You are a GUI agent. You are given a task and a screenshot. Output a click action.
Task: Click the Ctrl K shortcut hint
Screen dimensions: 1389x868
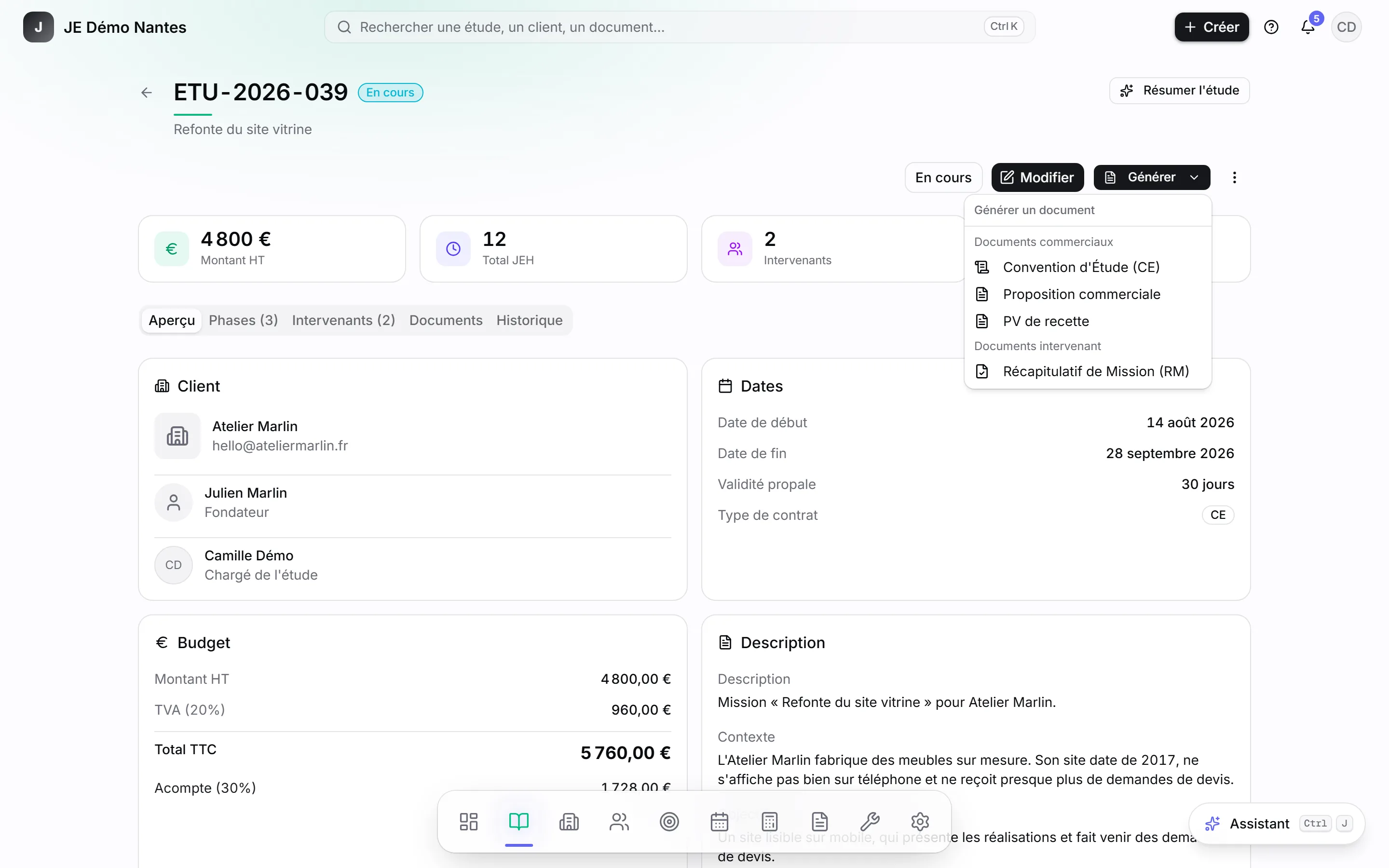pyautogui.click(x=1003, y=27)
